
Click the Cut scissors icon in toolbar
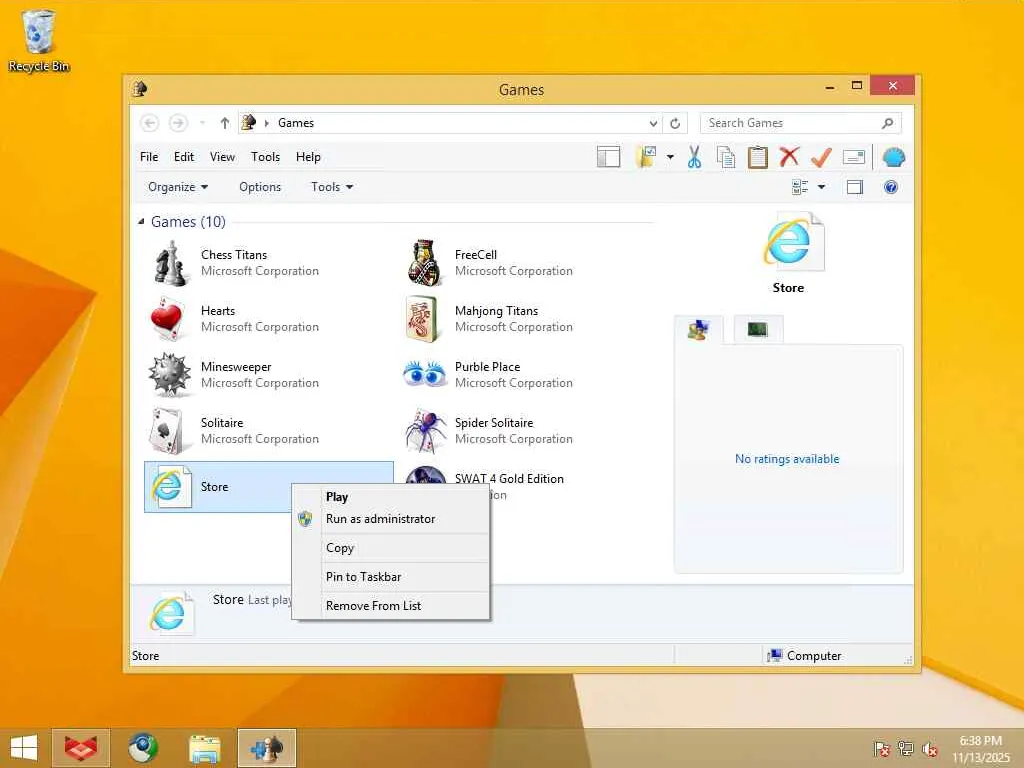pyautogui.click(x=694, y=157)
